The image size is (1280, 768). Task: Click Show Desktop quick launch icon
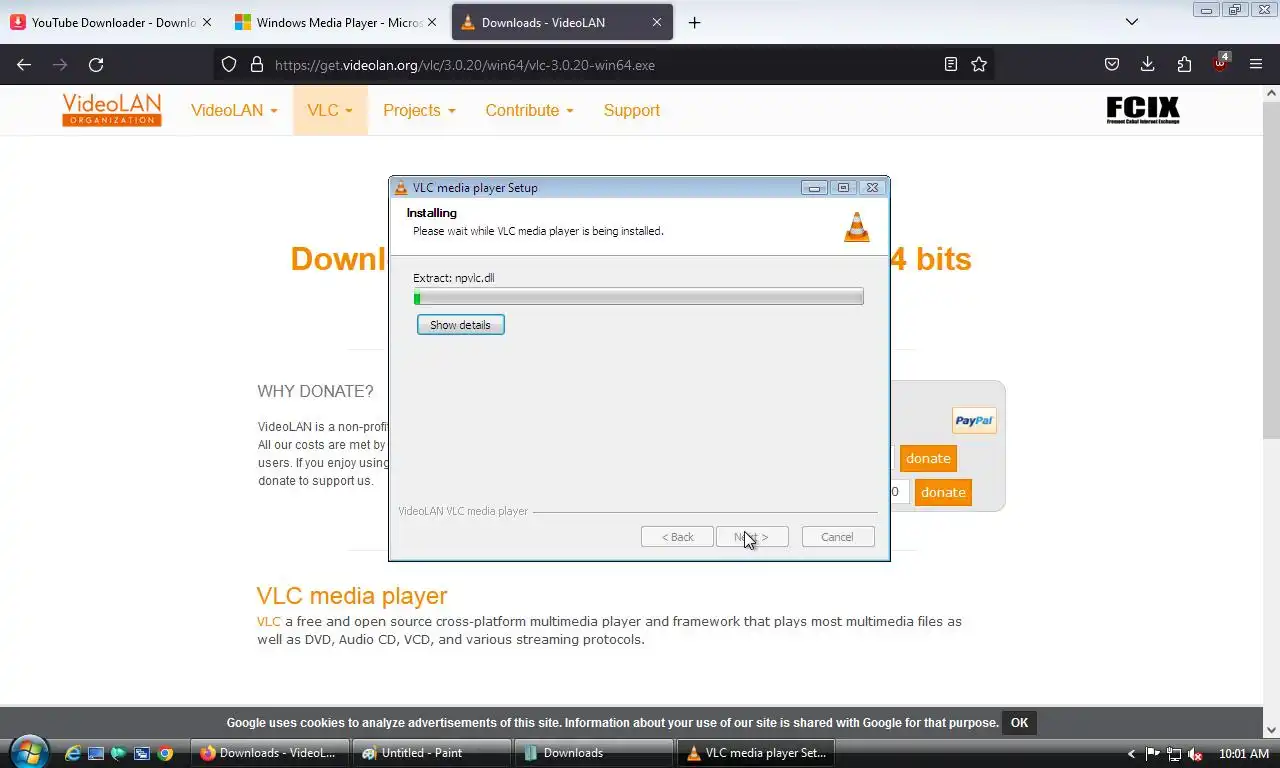tap(96, 753)
